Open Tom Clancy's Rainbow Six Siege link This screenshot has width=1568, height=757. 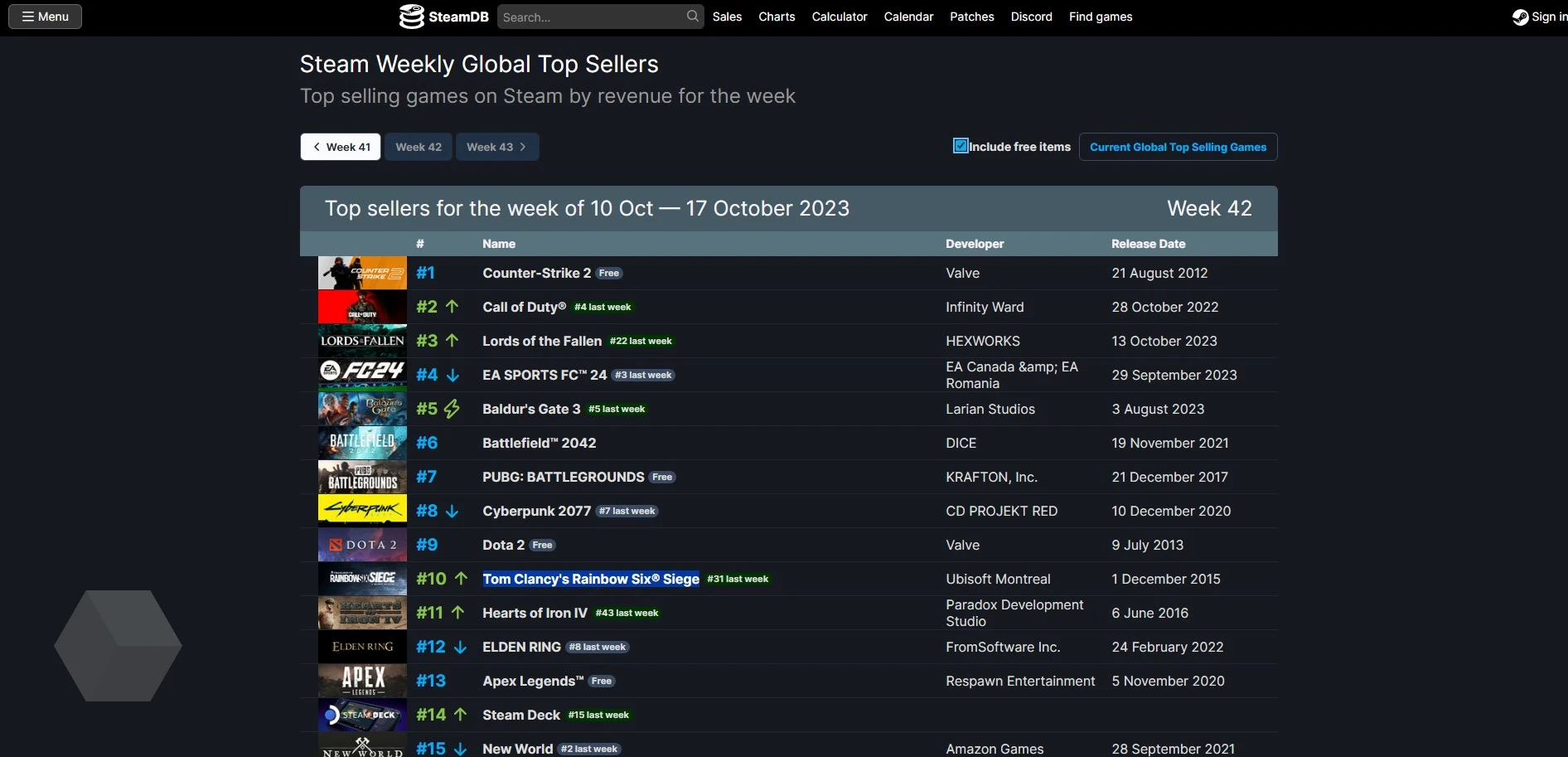(x=591, y=579)
